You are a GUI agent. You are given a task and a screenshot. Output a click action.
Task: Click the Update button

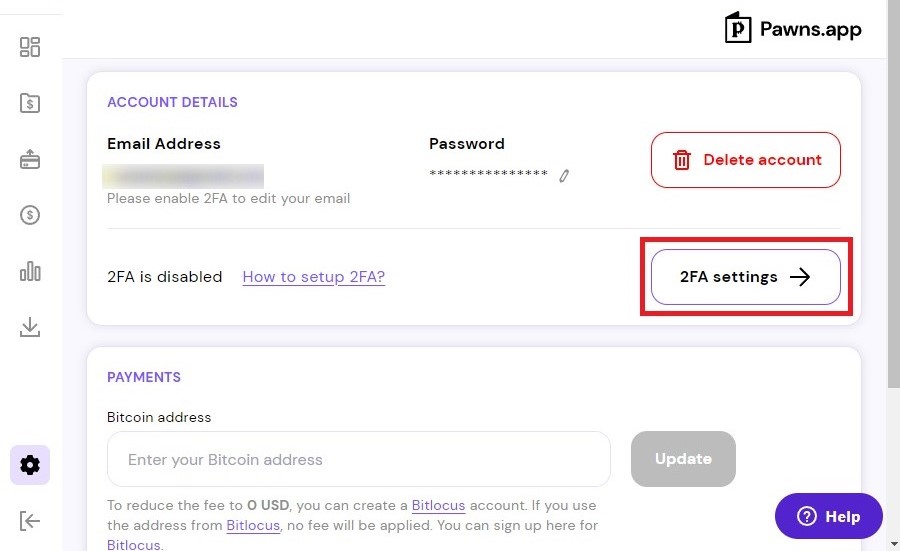pyautogui.click(x=683, y=459)
